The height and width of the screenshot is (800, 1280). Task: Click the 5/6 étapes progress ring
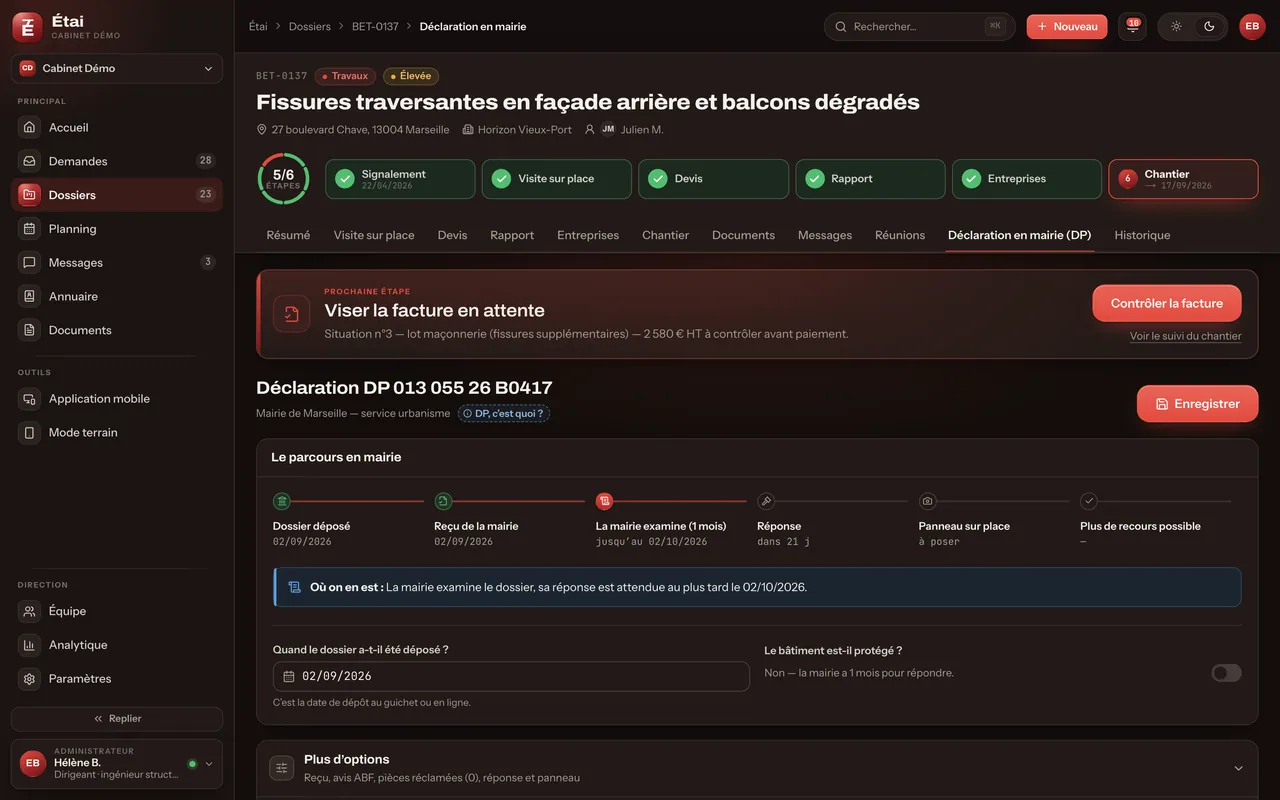(283, 179)
